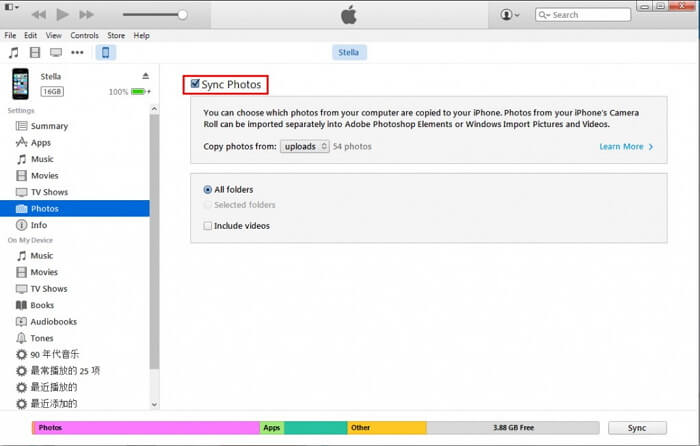Click the Apps segment of storage bar

point(271,428)
